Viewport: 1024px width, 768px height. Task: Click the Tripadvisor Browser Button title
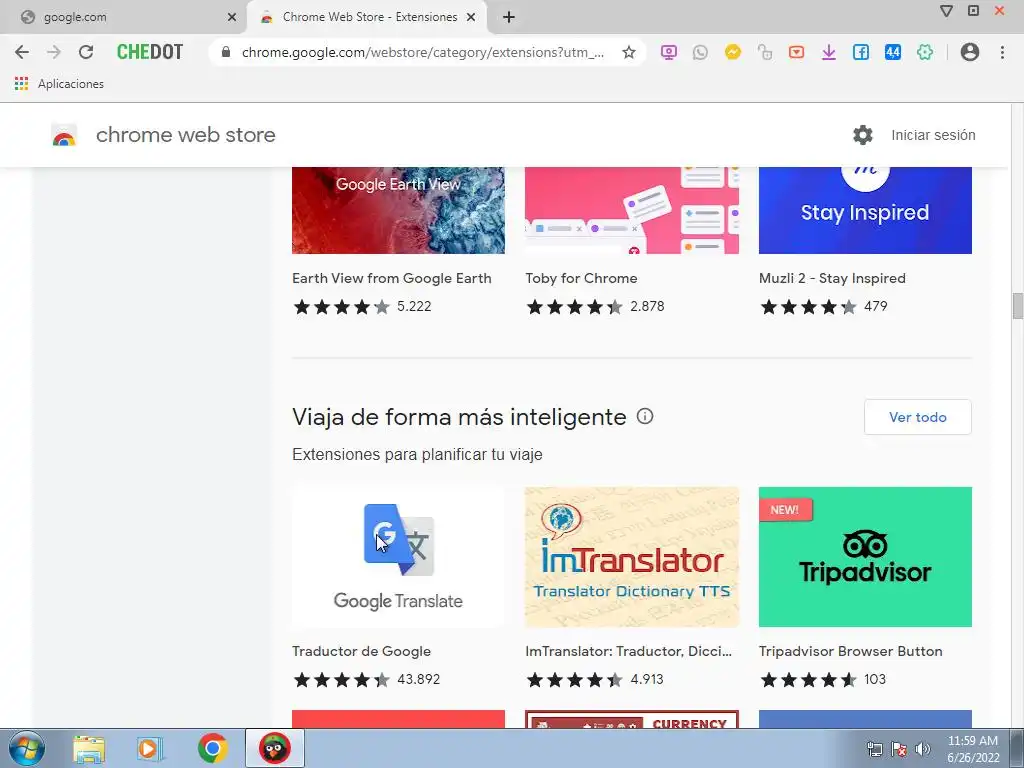(x=850, y=651)
